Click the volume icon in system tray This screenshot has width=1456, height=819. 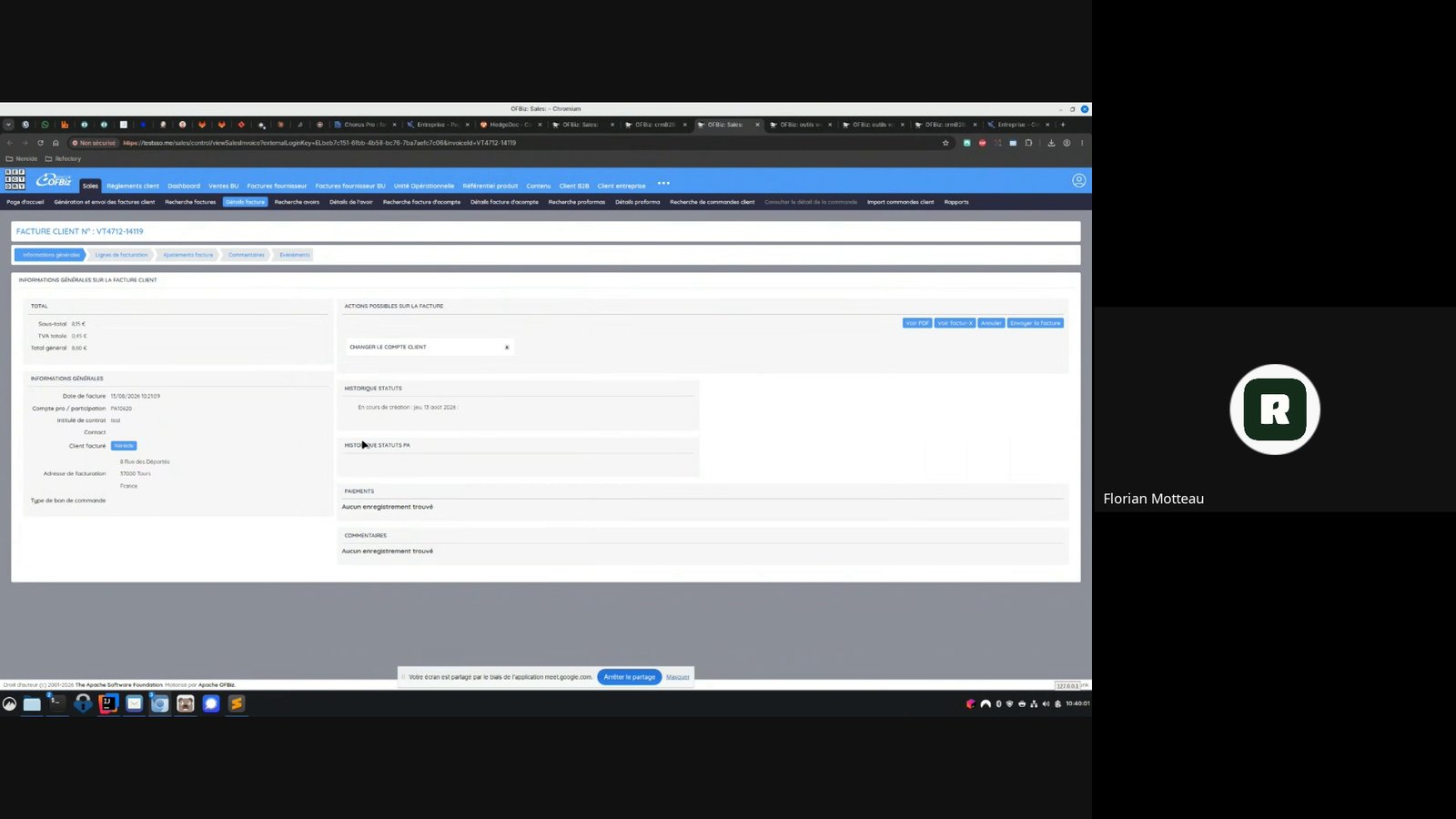(1046, 703)
